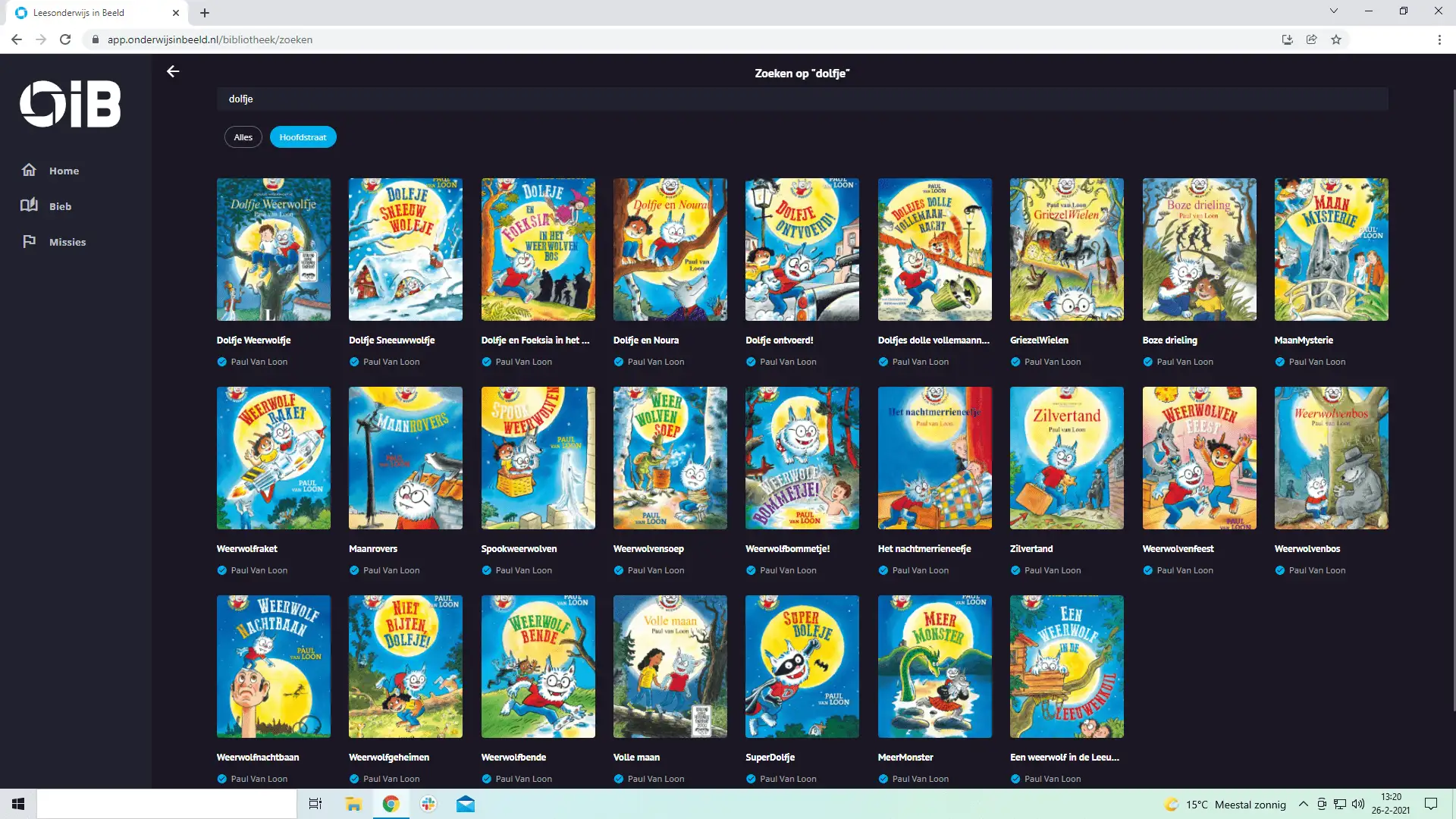Open the Spookweerwolven book cover
The width and height of the screenshot is (1456, 819).
[x=538, y=458]
